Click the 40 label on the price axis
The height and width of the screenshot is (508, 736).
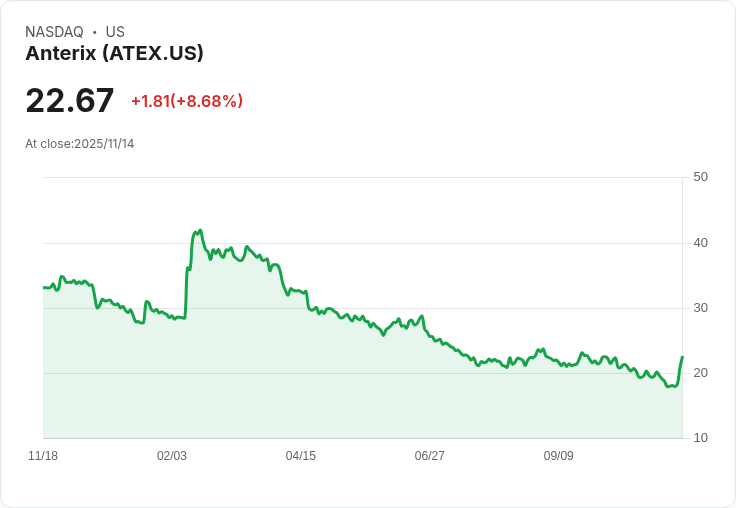click(x=700, y=243)
